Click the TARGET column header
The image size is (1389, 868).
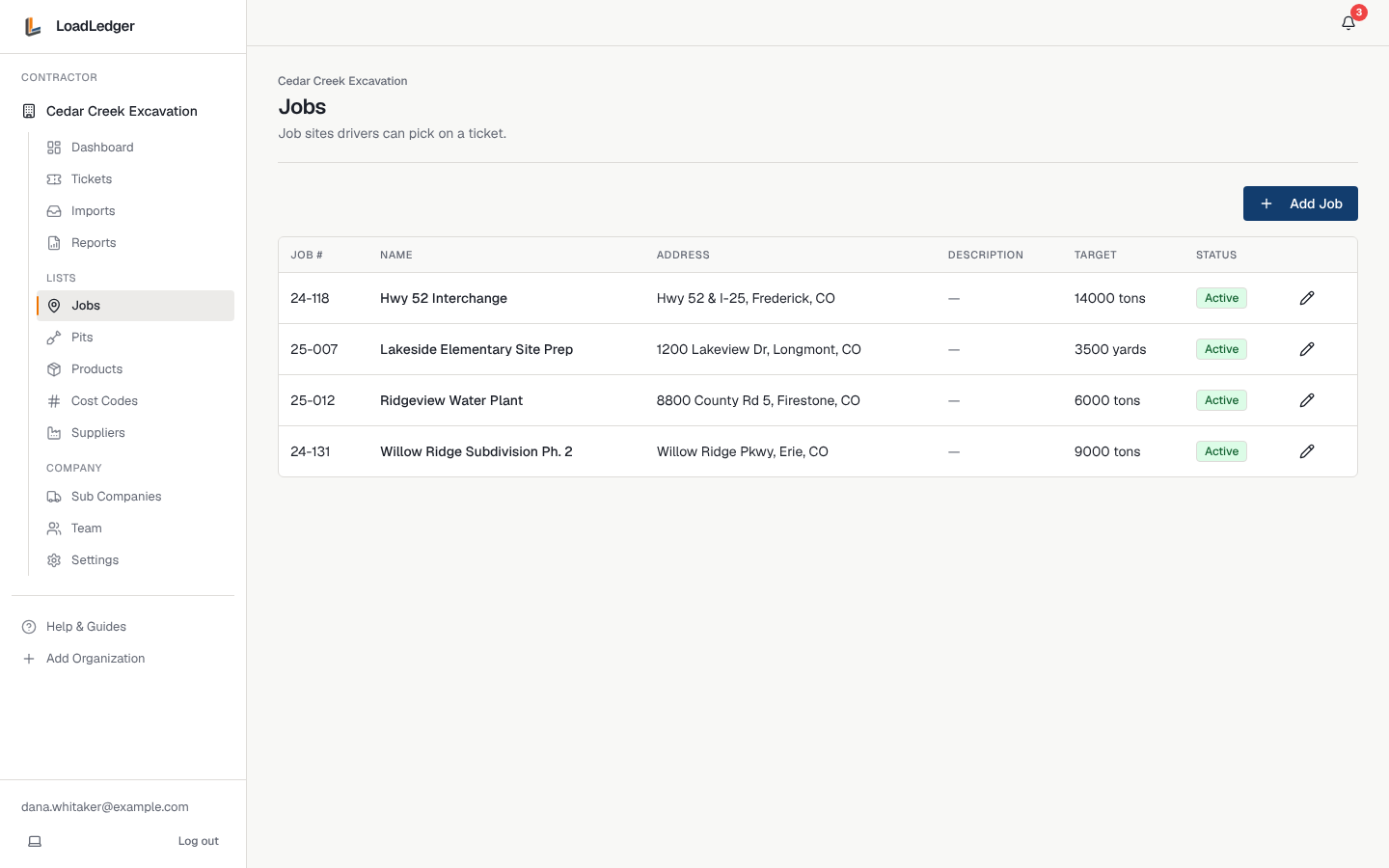(x=1096, y=255)
